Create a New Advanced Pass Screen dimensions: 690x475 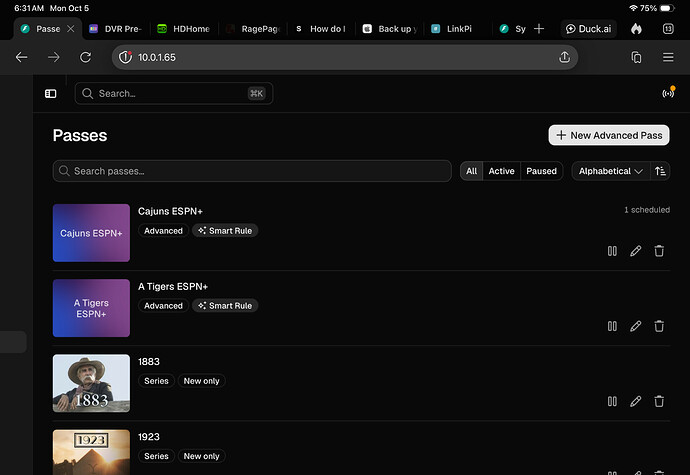[x=609, y=135]
